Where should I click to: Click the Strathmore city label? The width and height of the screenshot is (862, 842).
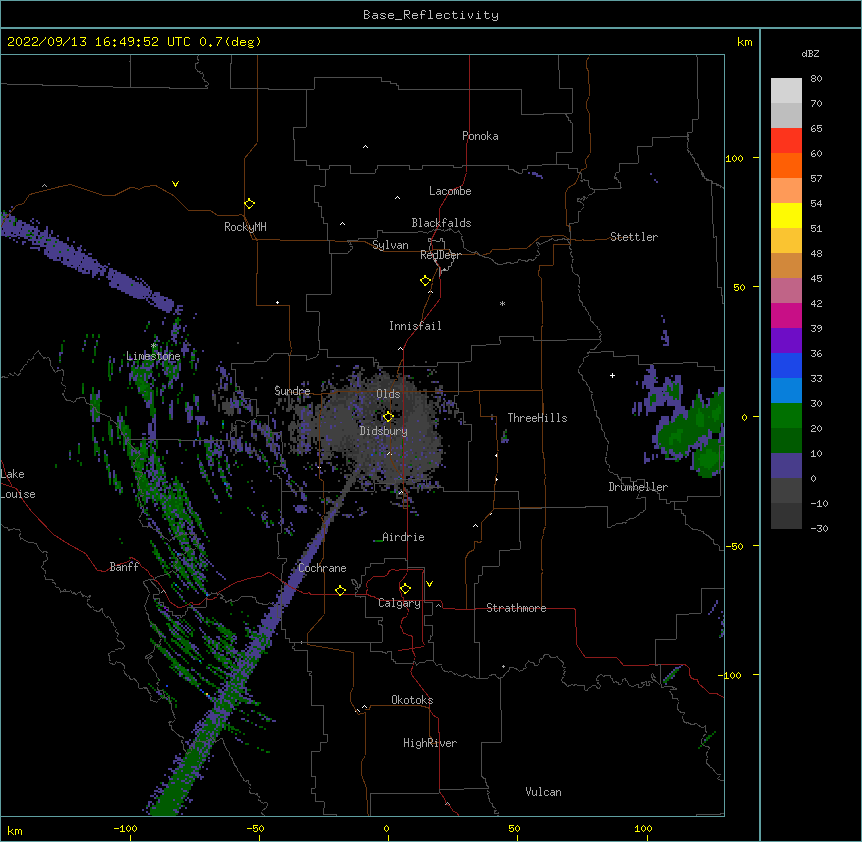coord(516,608)
